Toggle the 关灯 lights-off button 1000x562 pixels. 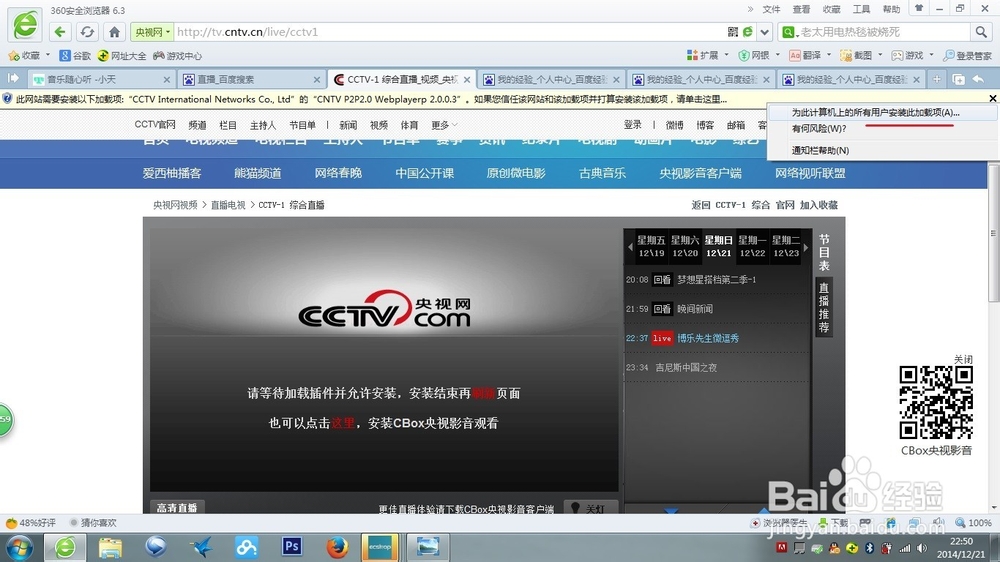coord(590,508)
